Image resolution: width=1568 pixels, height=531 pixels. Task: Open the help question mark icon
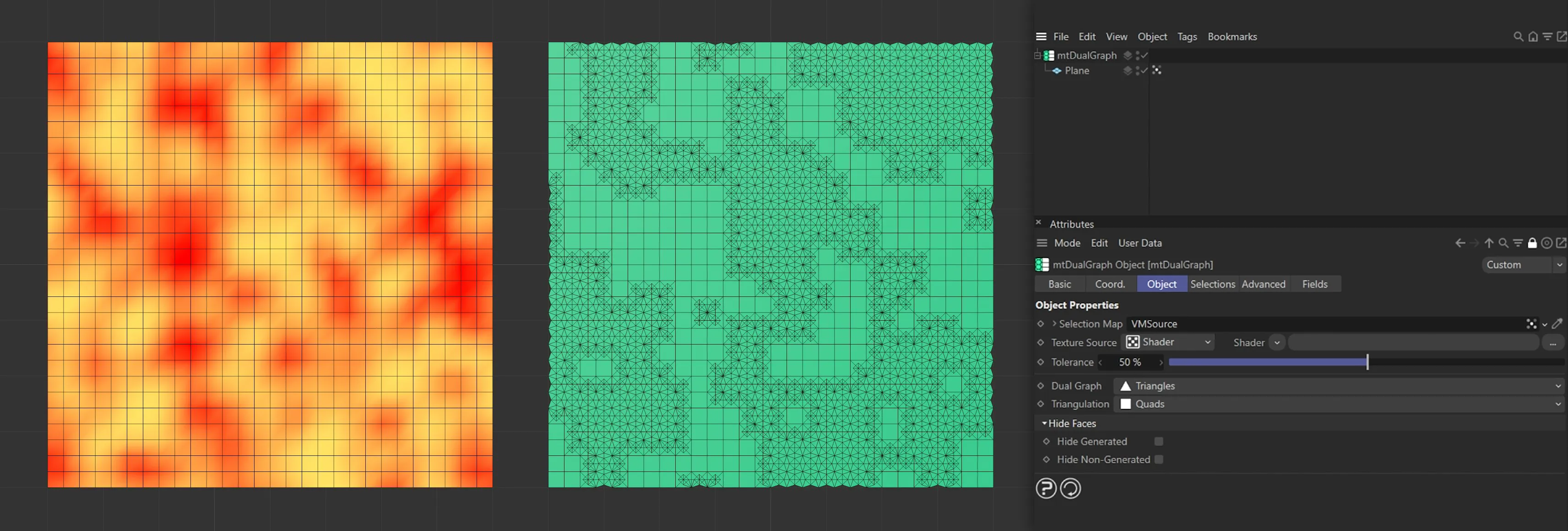1046,488
